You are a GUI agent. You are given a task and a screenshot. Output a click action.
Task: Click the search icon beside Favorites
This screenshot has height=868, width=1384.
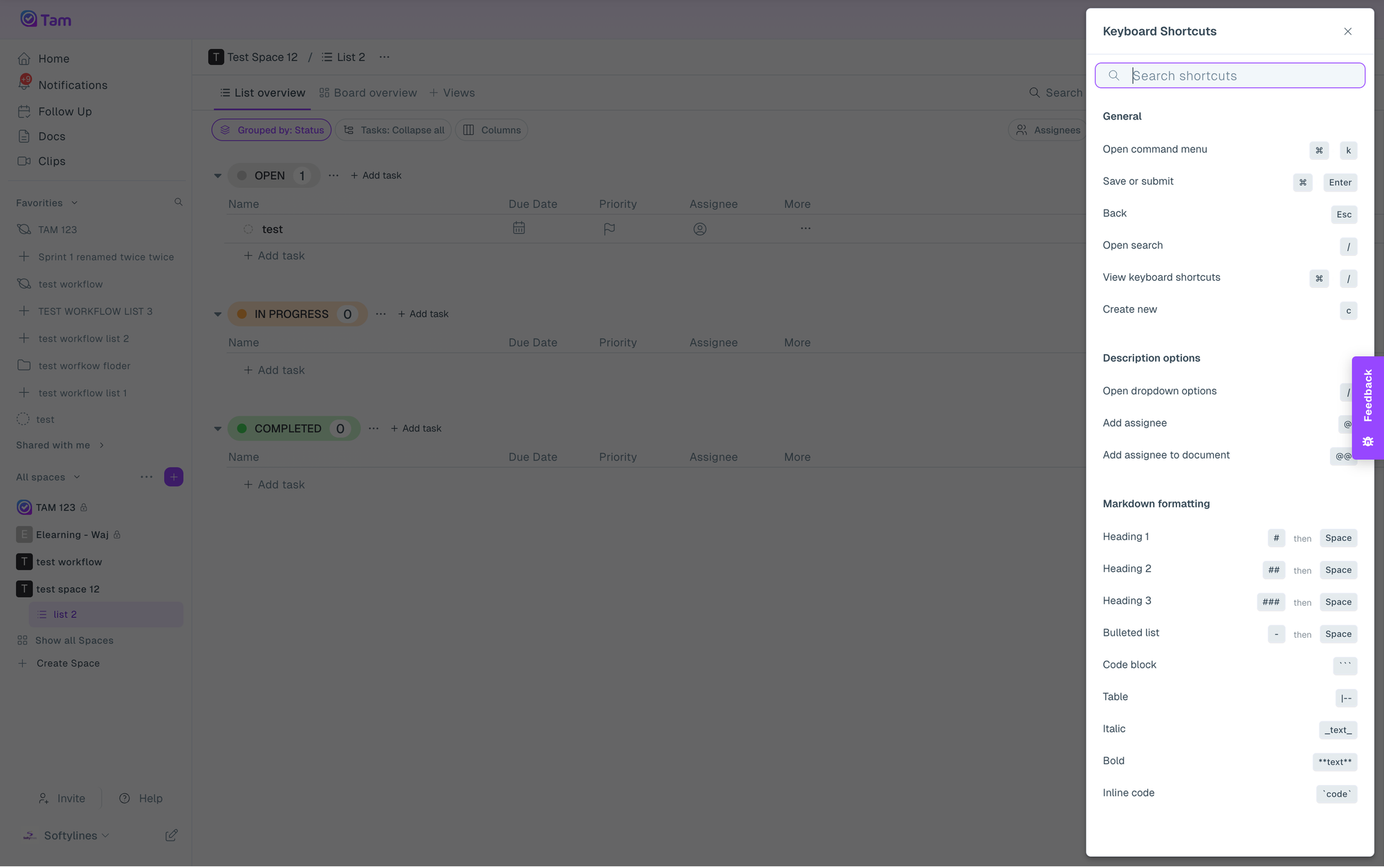pyautogui.click(x=179, y=203)
